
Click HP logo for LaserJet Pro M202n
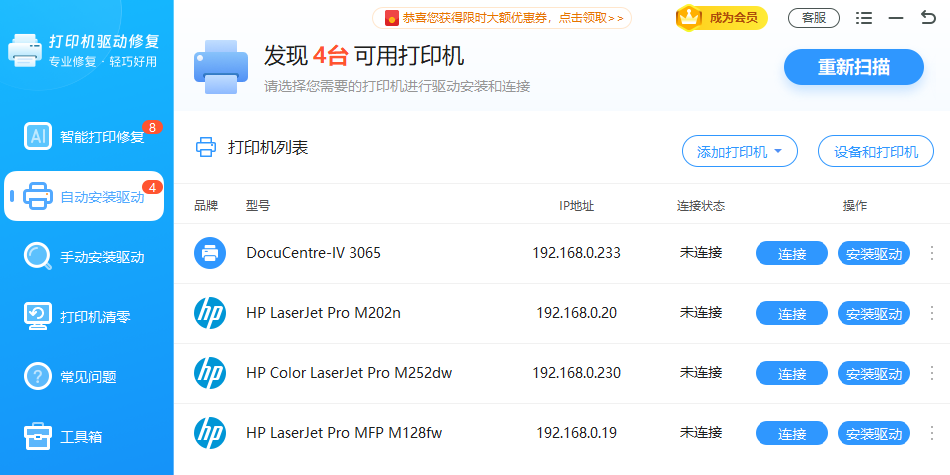tap(210, 313)
